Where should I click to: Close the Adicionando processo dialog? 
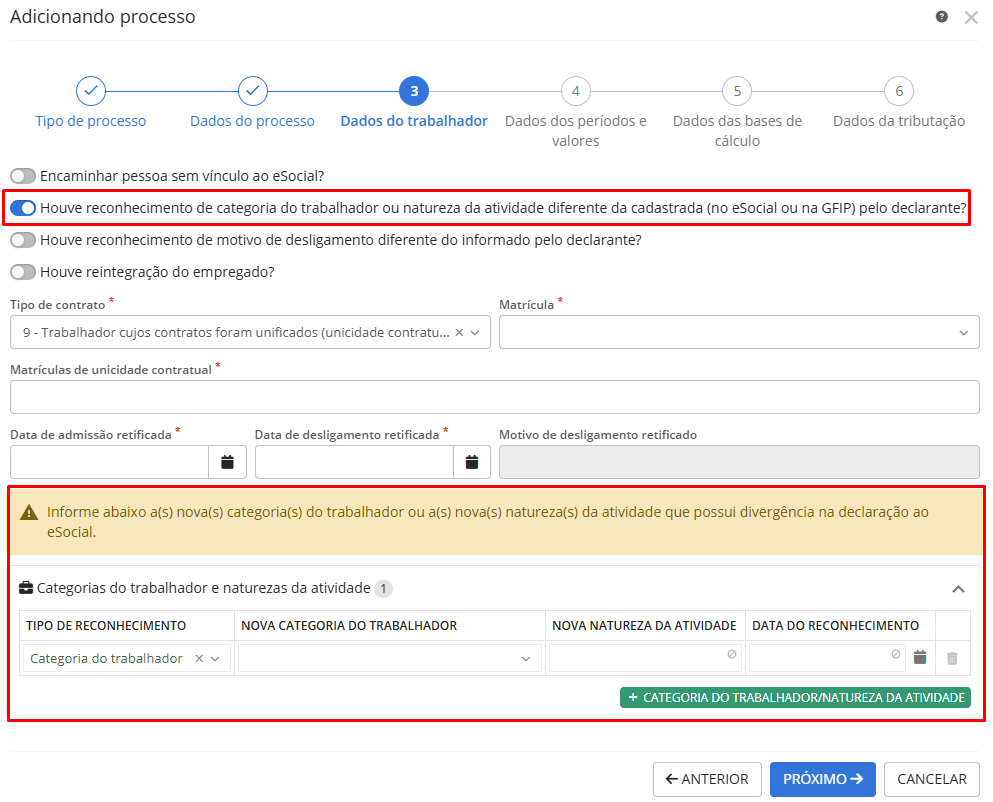coord(970,18)
